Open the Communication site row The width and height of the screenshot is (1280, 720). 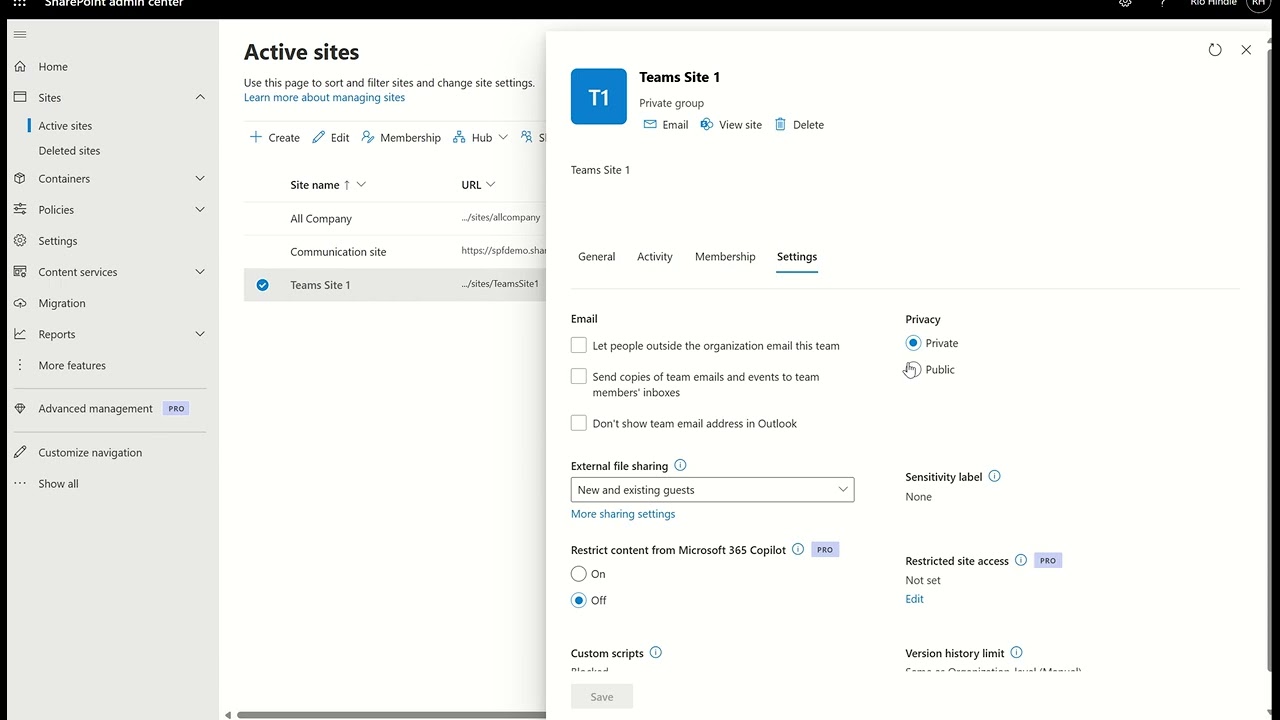(395, 251)
